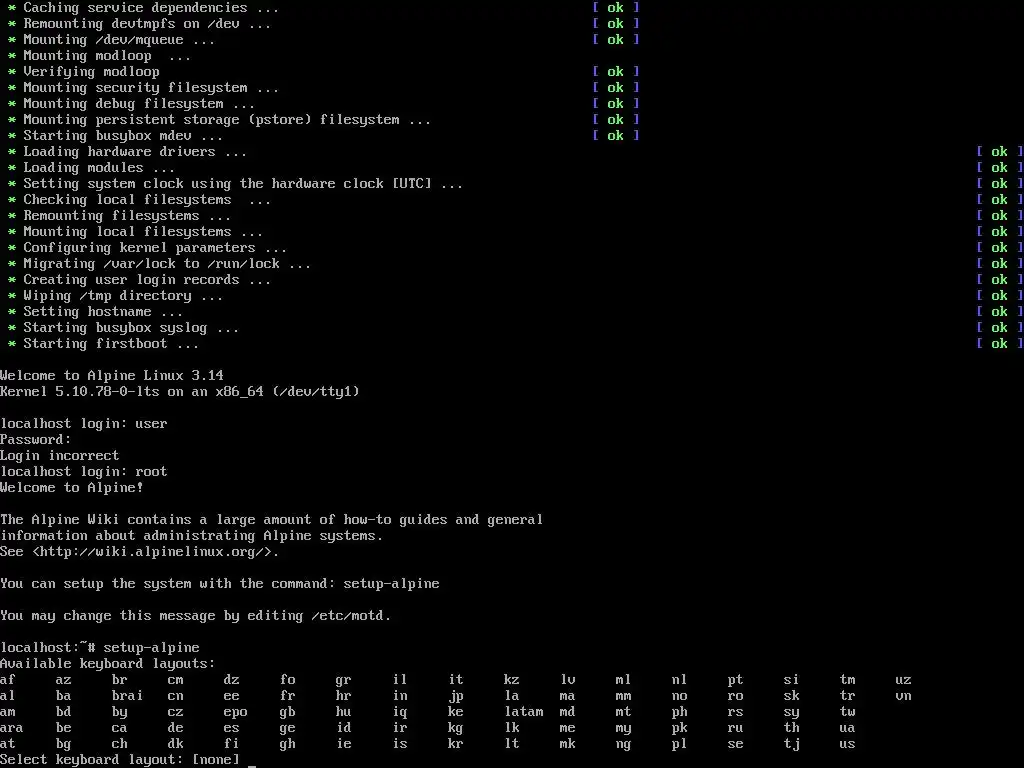Click the 'tj' keyboard layout code
The width and height of the screenshot is (1024, 768).
click(x=792, y=744)
